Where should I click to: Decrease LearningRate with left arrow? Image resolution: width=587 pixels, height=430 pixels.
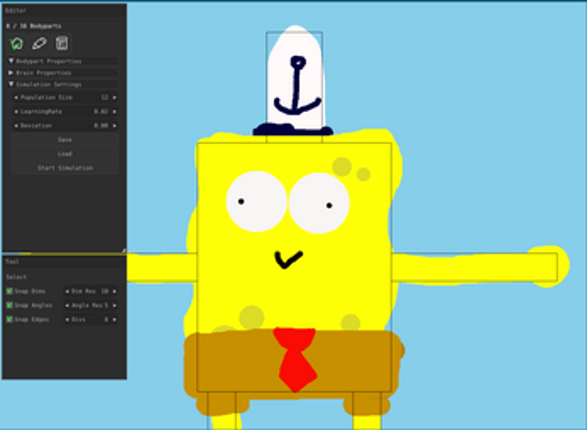pyautogui.click(x=16, y=112)
